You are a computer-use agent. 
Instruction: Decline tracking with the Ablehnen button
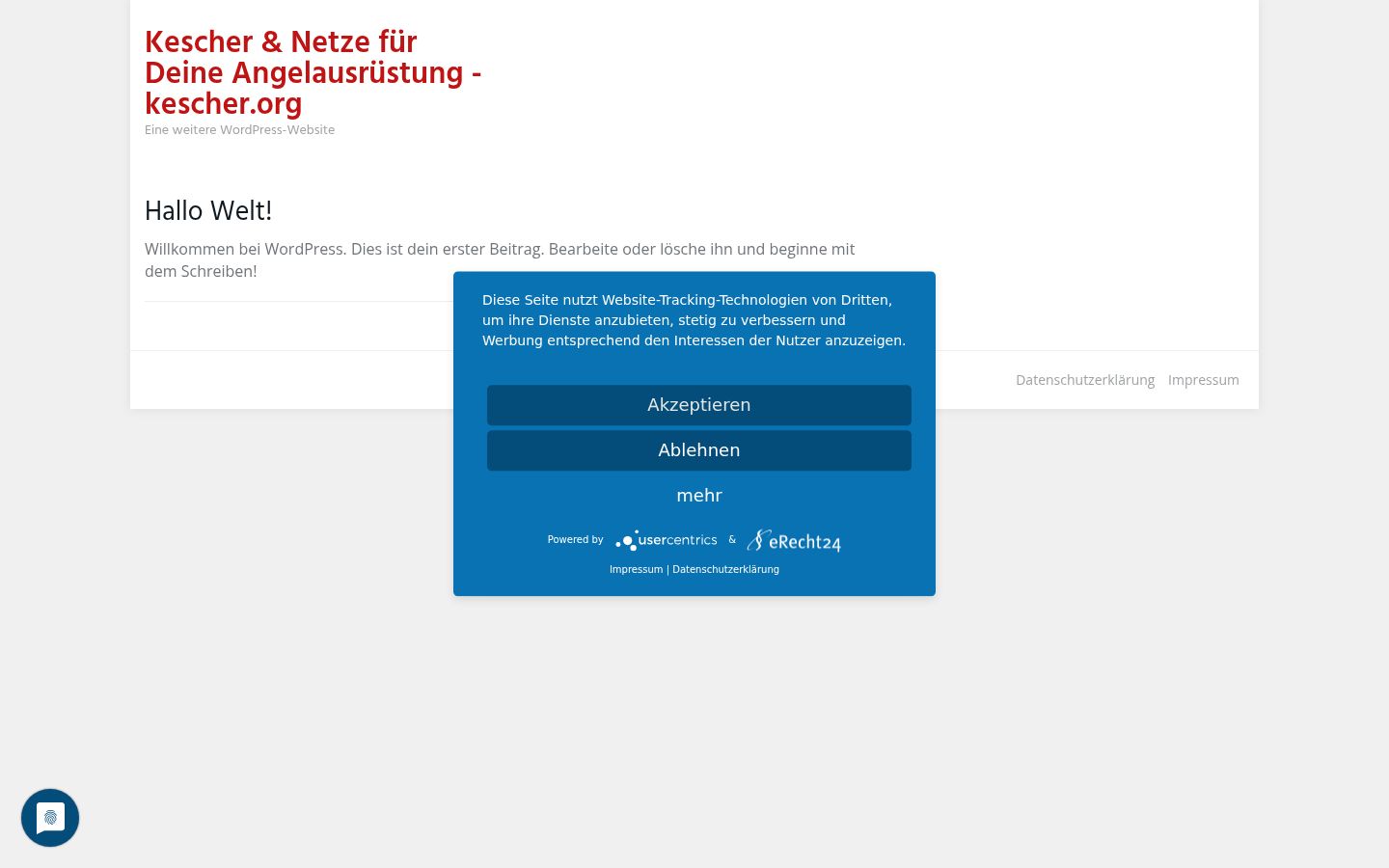[699, 450]
